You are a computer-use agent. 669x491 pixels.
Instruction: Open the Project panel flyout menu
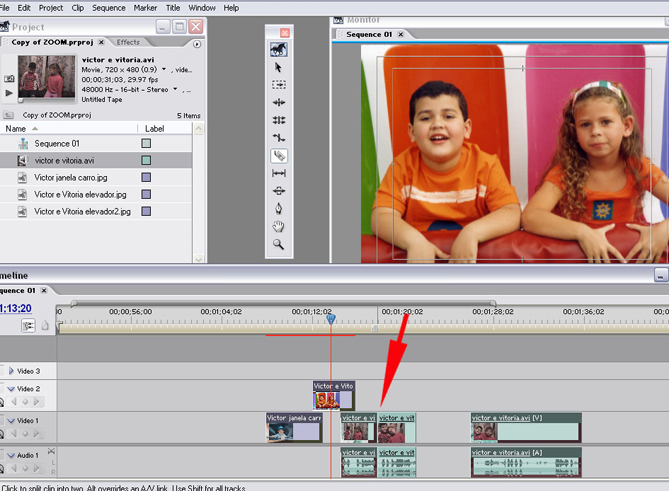(x=197, y=44)
